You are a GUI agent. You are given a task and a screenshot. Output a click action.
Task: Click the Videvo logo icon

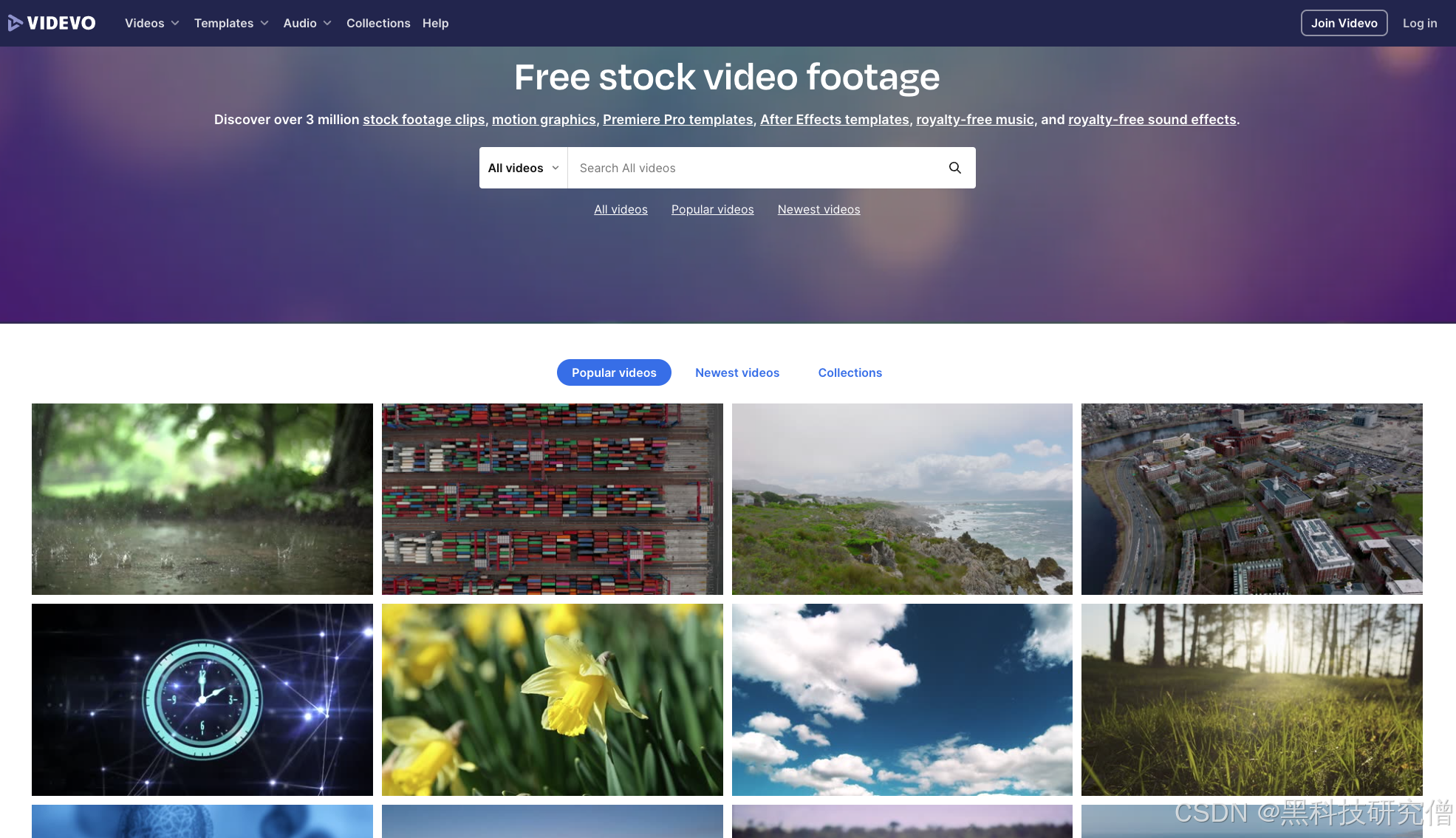(16, 23)
